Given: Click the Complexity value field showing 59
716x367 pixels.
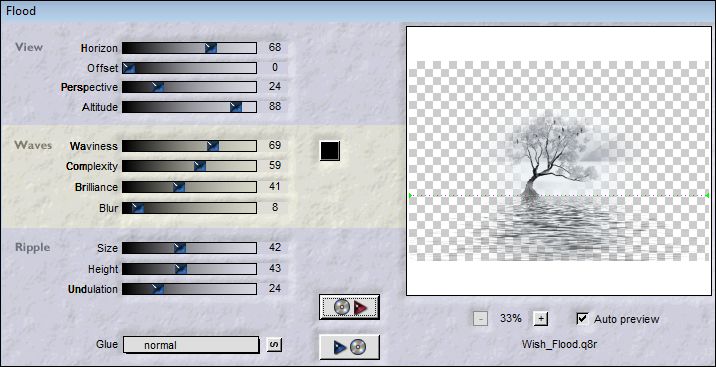Looking at the screenshot, I should (274, 166).
